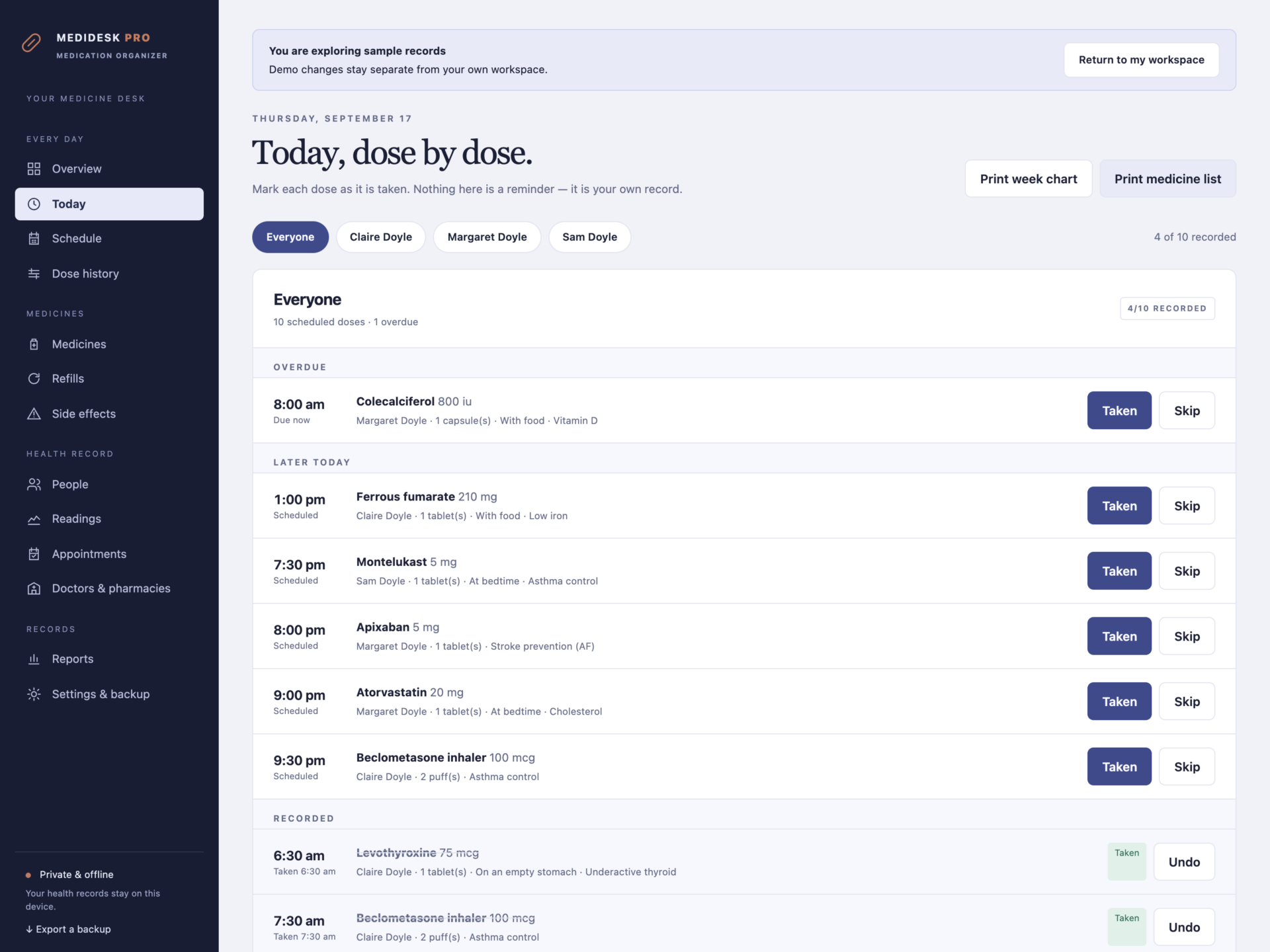Show doses for Everyone
1270x952 pixels.
coord(290,237)
